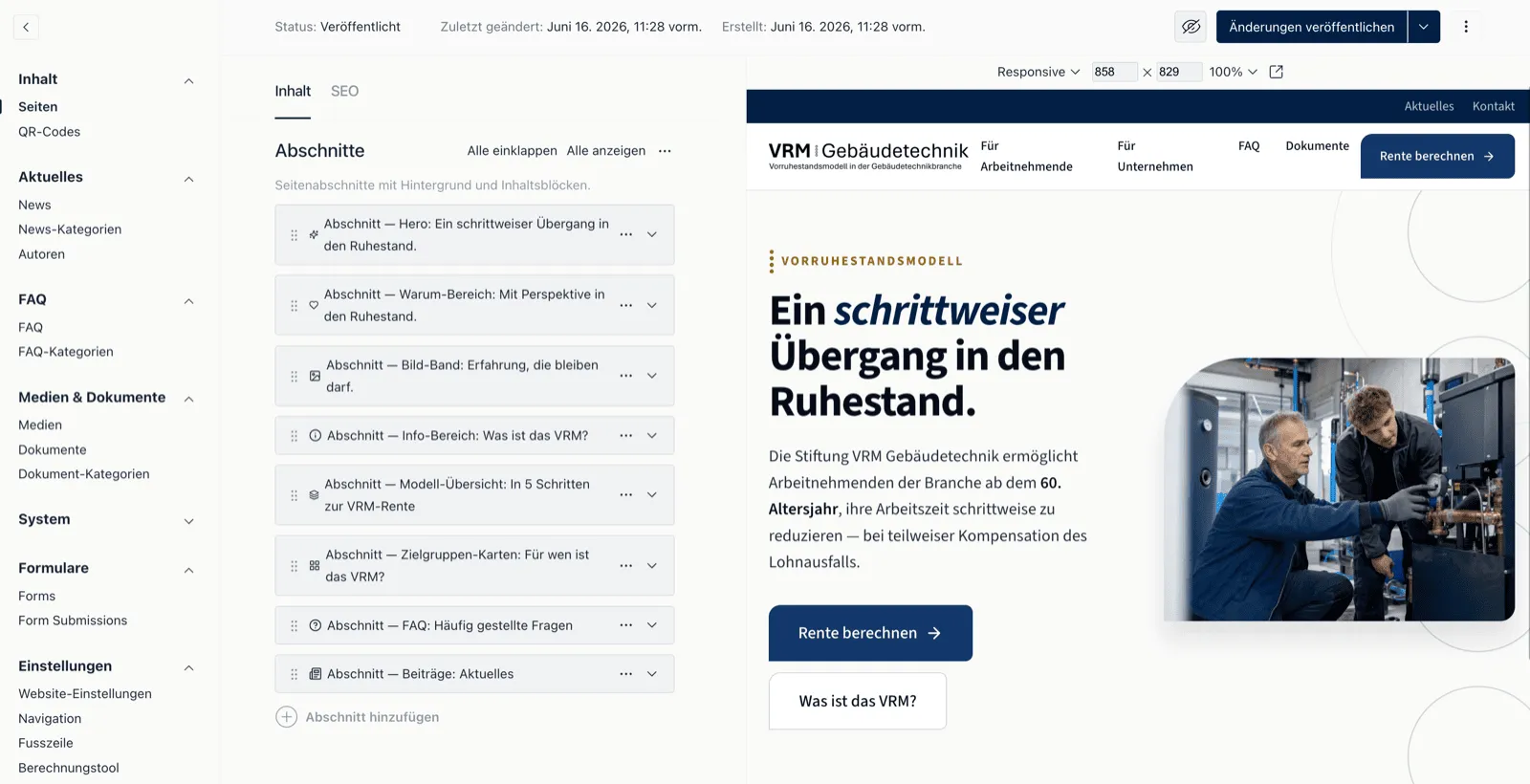
Task: Open options for FAQ section row
Action: click(625, 625)
